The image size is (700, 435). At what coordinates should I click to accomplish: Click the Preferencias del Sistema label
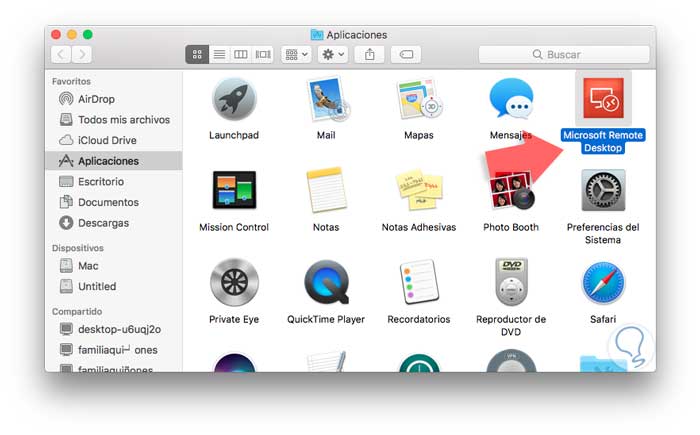603,233
